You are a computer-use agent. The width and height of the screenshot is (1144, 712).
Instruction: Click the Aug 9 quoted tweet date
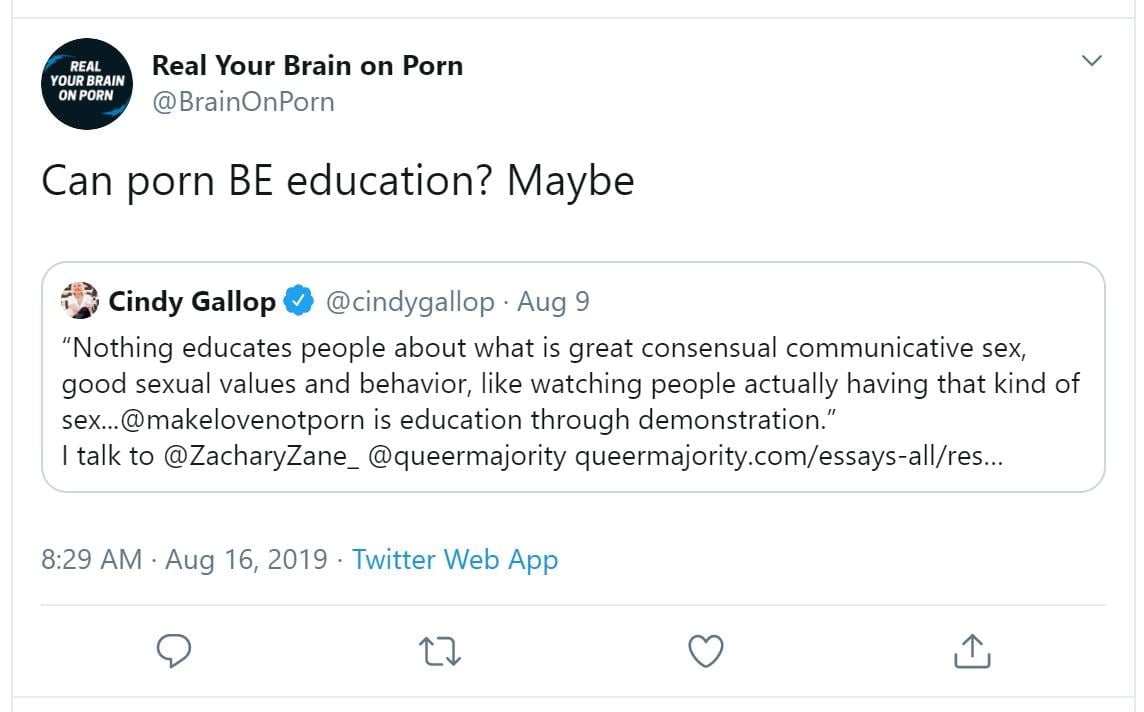coord(553,302)
